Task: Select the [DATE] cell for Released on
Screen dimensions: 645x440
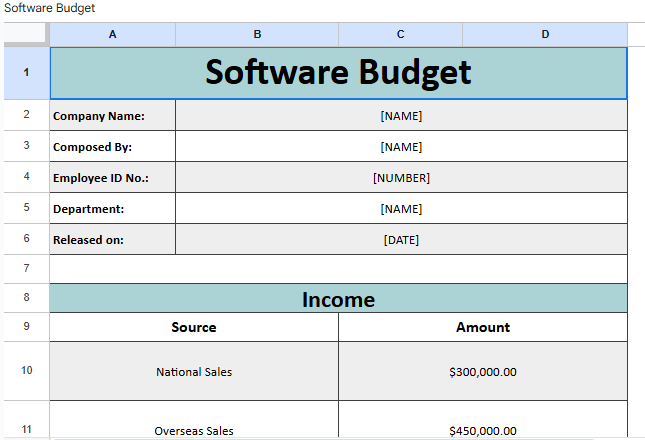Action: pyautogui.click(x=401, y=240)
